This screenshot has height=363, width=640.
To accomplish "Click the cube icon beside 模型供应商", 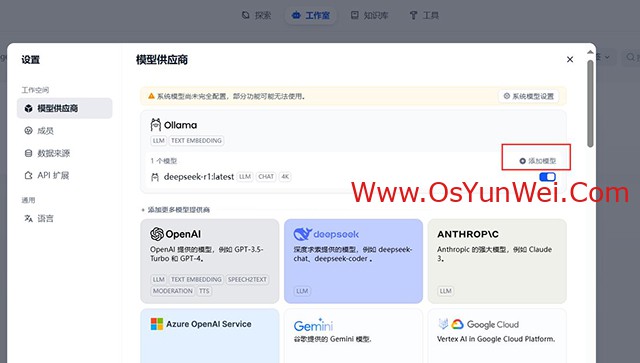I will tap(28, 108).
